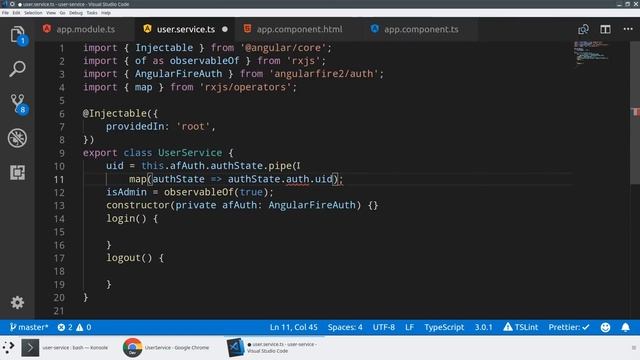Click the TSLint warning status item
This screenshot has height=360, width=640.
(x=520, y=327)
